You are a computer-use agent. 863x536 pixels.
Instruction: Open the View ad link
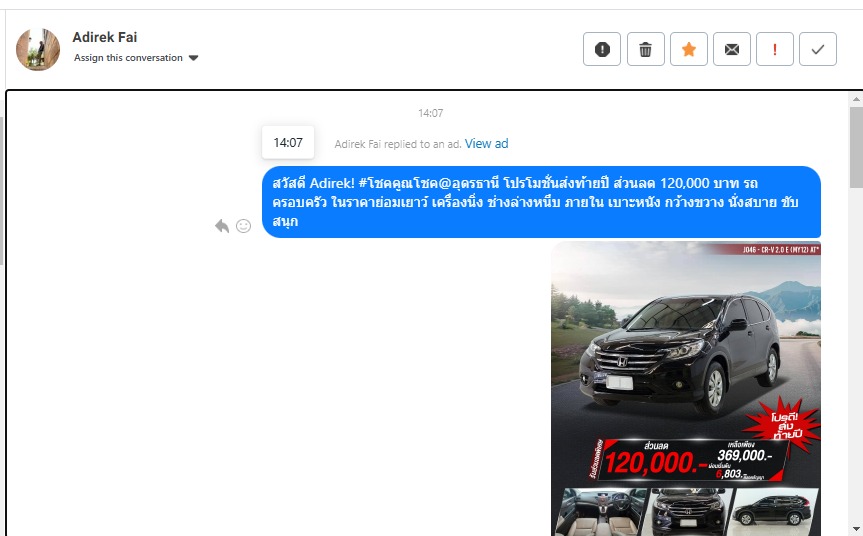(x=487, y=144)
